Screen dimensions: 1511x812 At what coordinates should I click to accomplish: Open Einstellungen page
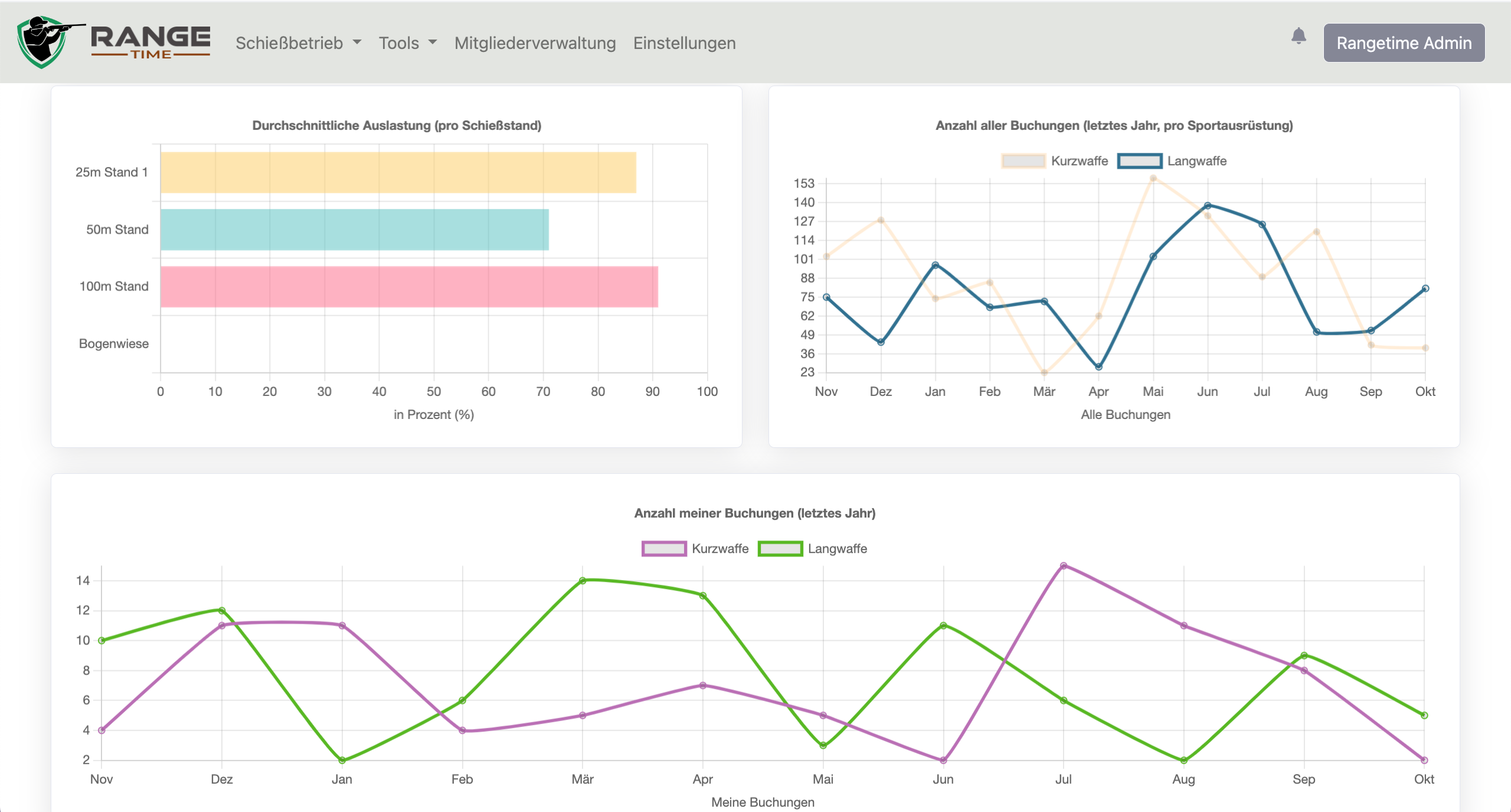coord(684,43)
